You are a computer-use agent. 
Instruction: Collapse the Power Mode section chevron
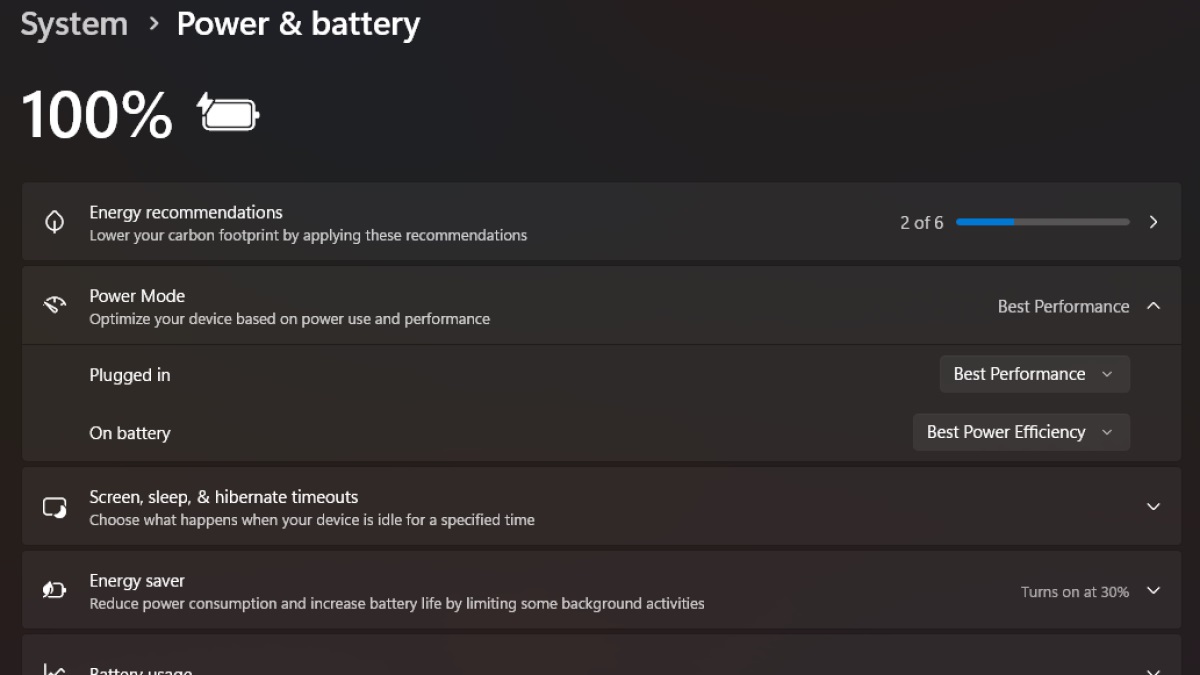1153,306
